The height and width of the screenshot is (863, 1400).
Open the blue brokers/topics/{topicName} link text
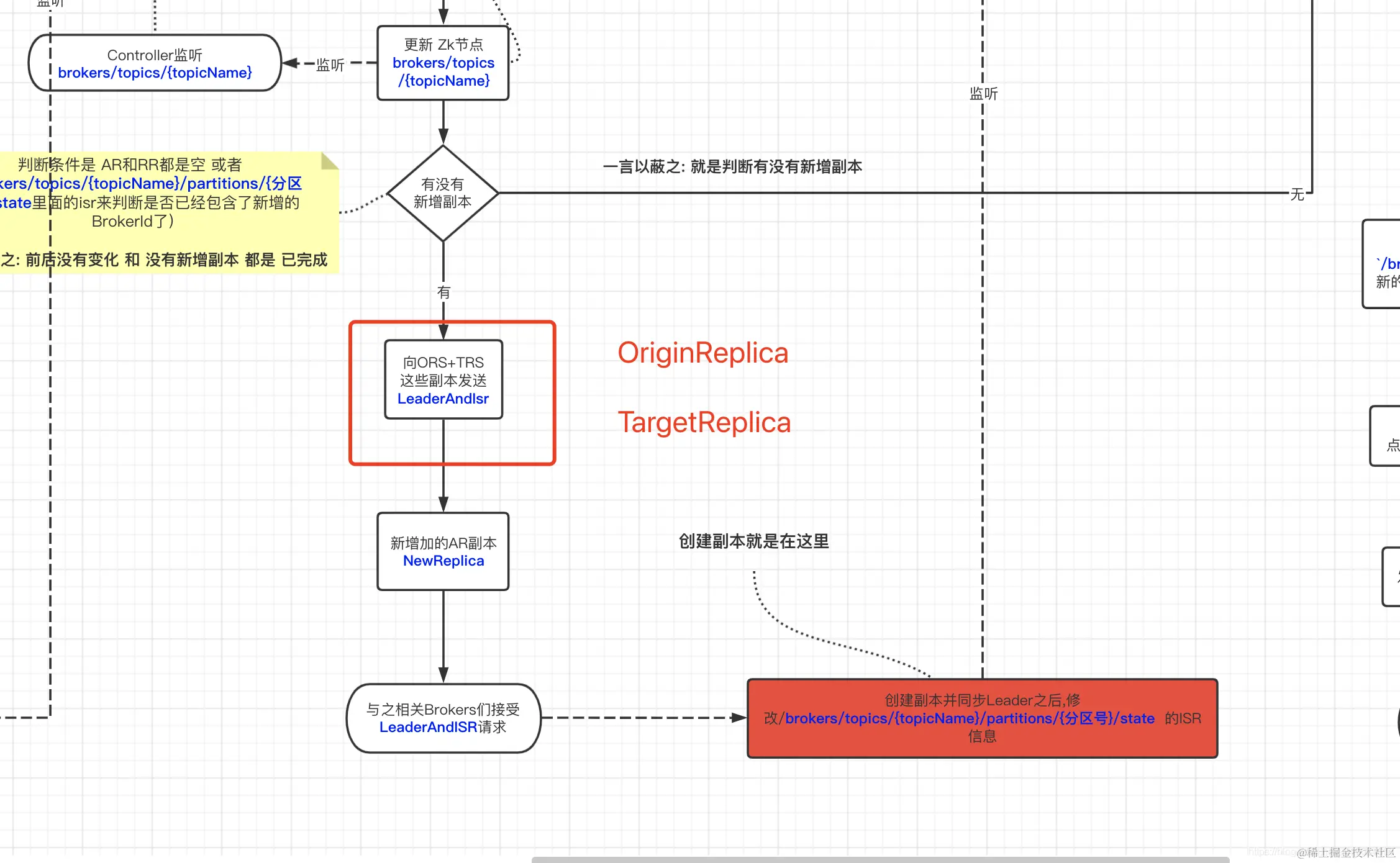tap(156, 73)
